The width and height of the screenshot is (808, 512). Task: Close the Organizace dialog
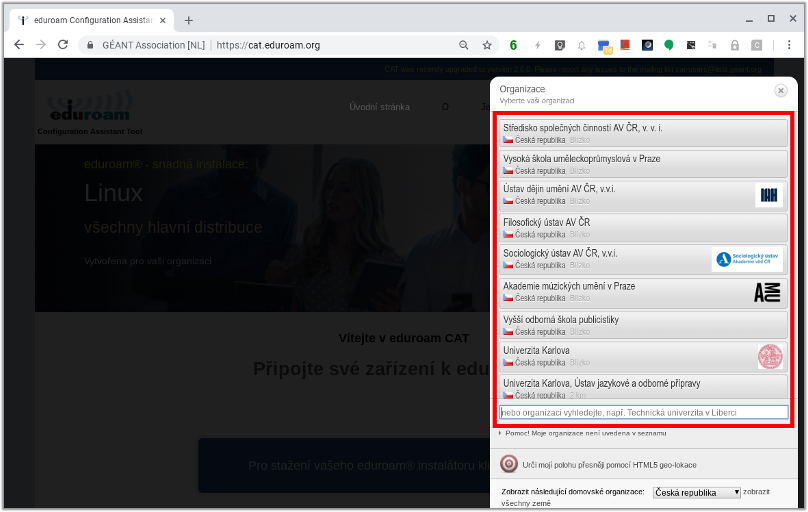781,91
